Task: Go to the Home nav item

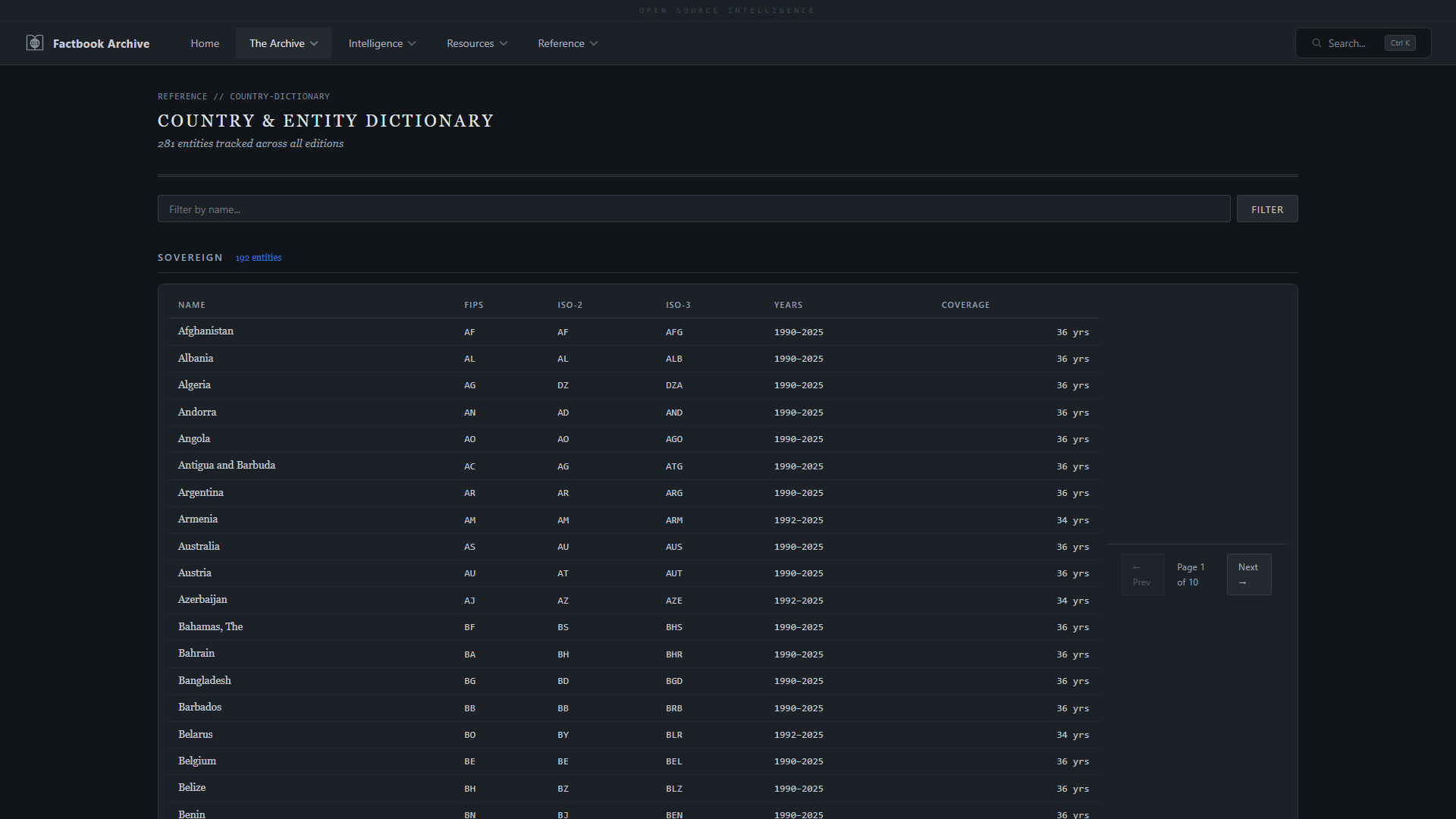Action: pyautogui.click(x=205, y=43)
